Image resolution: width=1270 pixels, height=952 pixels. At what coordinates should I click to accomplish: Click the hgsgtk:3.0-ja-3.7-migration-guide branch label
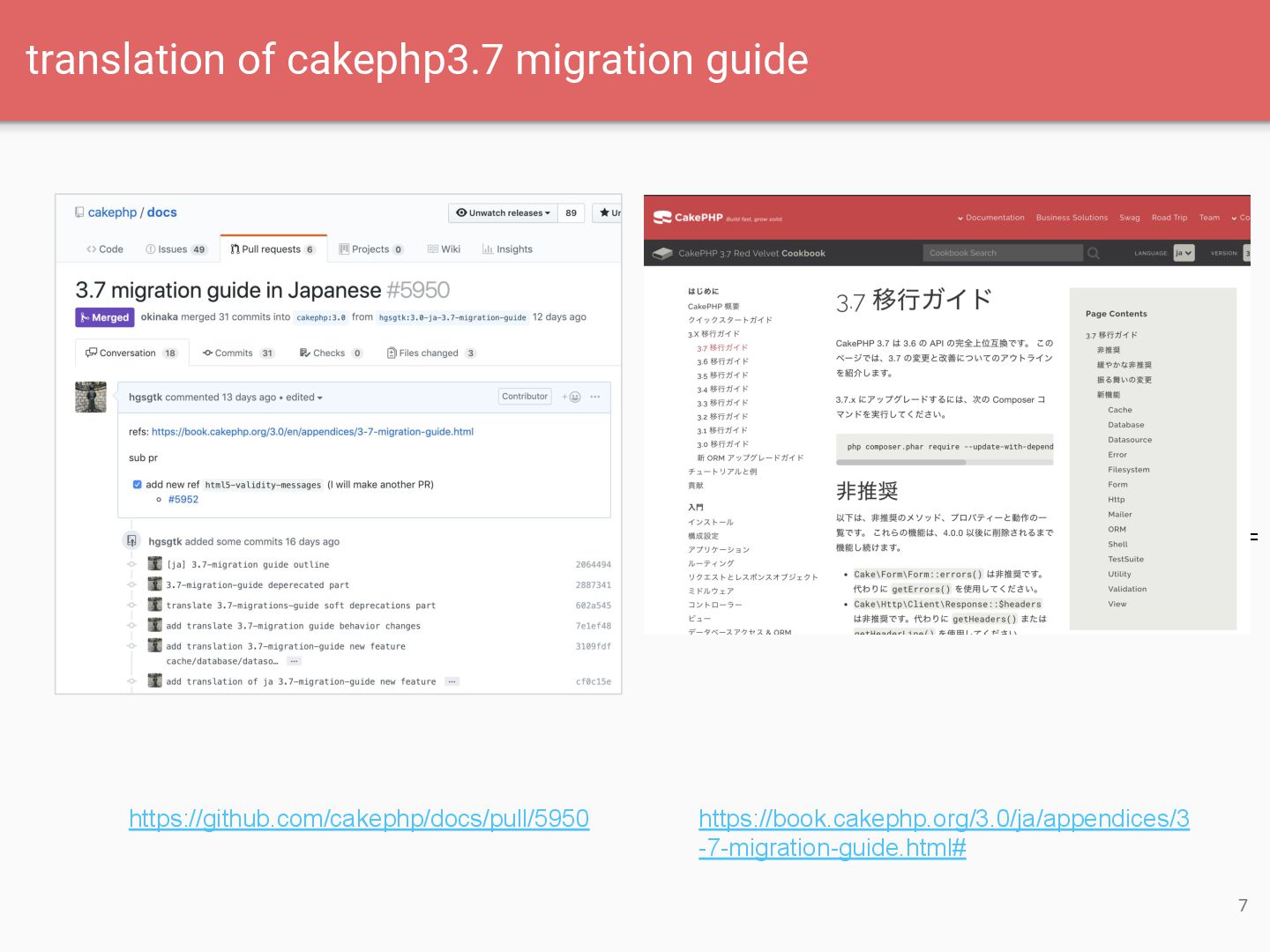[x=452, y=317]
